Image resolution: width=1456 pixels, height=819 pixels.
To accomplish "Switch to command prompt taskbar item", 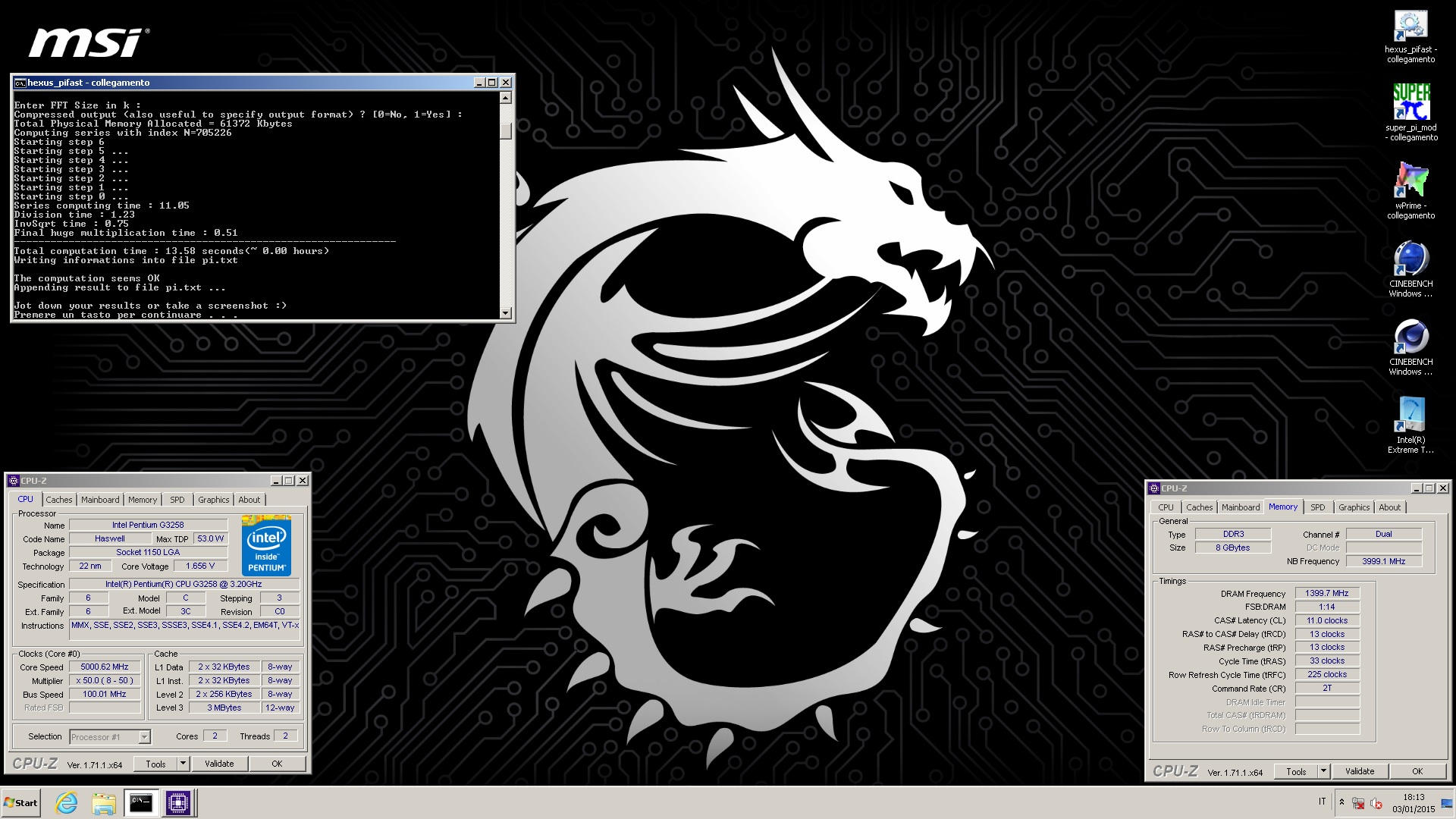I will [141, 802].
